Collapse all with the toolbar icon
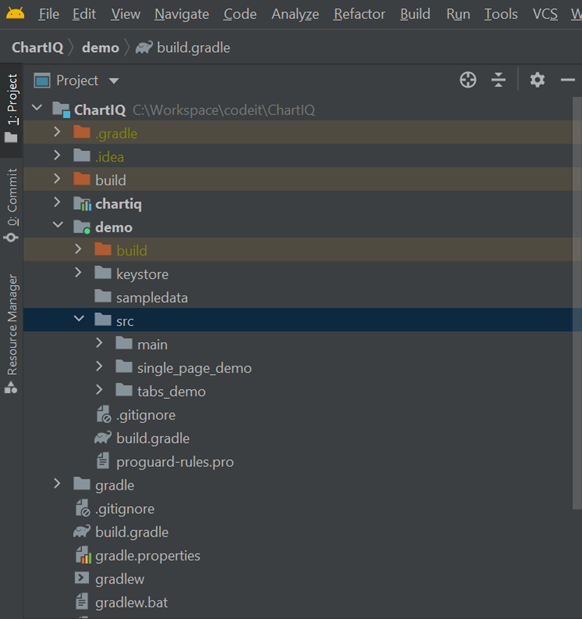The height and width of the screenshot is (619, 582). (x=498, y=80)
